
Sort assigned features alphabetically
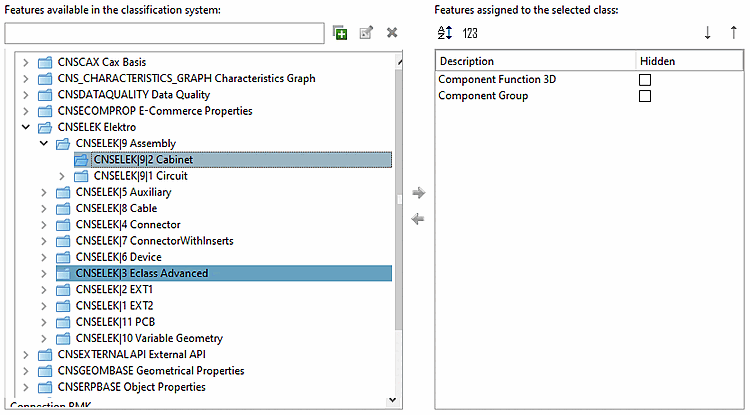click(x=445, y=33)
